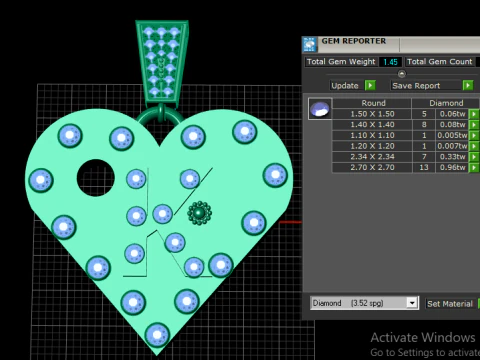Click the Update play arrow button
This screenshot has height=360, width=480.
tap(370, 86)
